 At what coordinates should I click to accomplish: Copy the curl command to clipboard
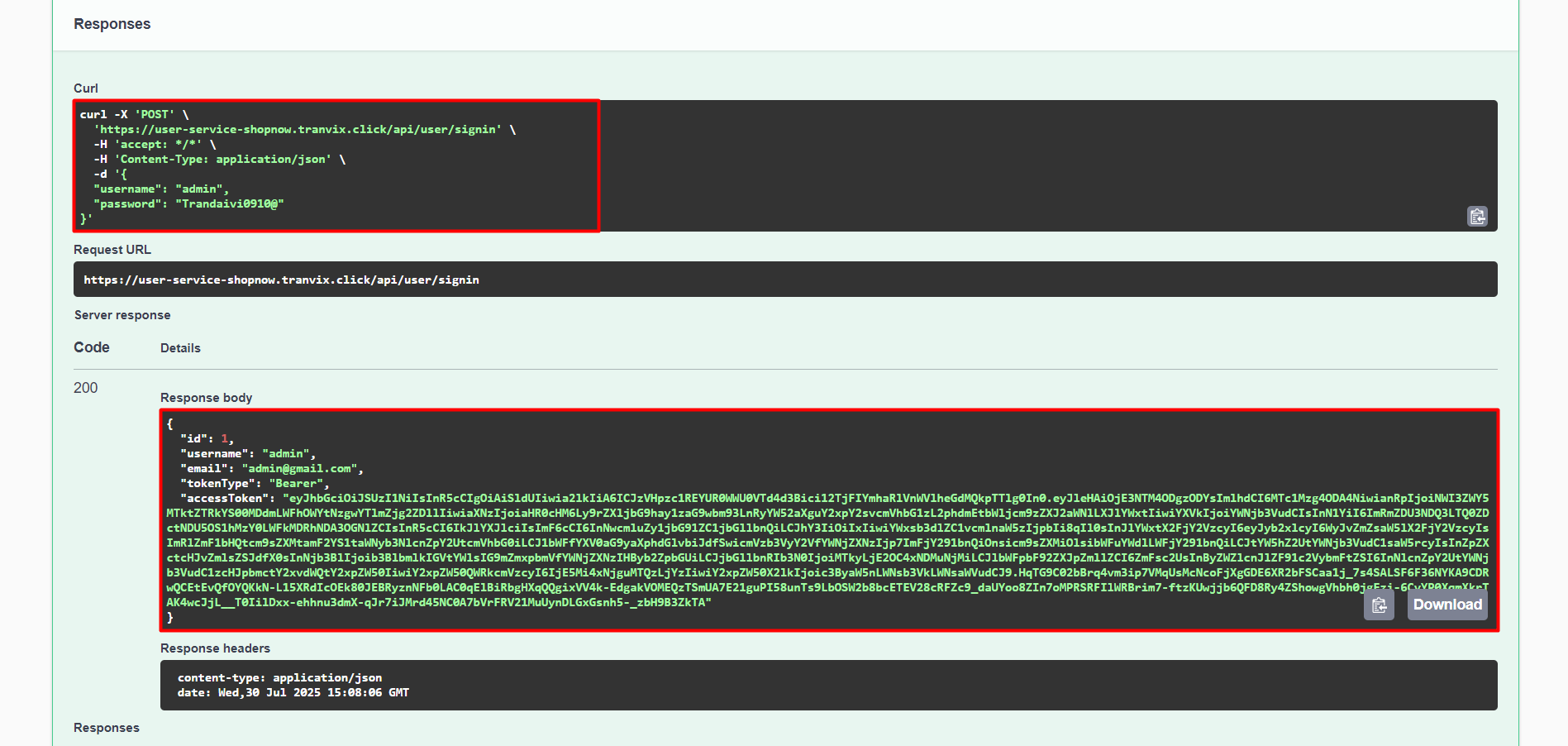(x=1477, y=216)
